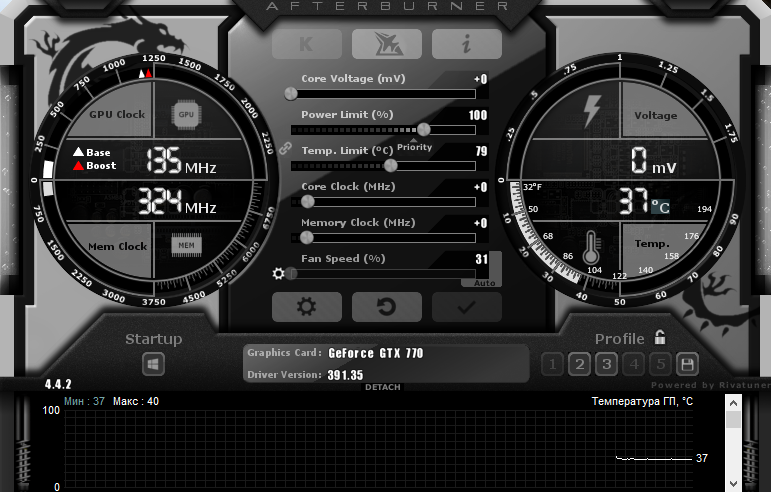The image size is (771, 492).
Task: Reset settings with the circular arrow button
Action: point(387,307)
